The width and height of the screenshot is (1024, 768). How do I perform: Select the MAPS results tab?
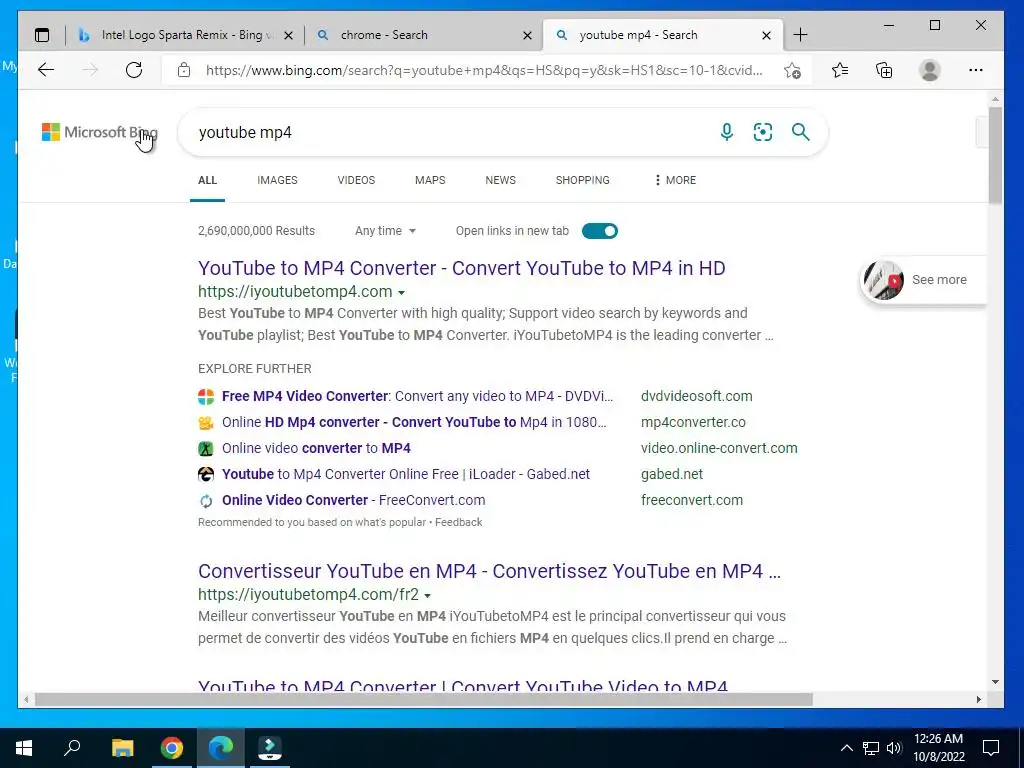430,180
